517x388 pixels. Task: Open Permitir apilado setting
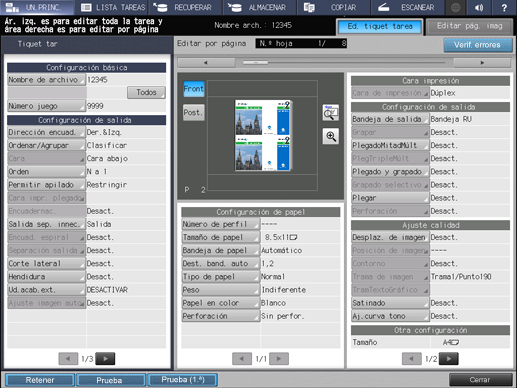46,185
